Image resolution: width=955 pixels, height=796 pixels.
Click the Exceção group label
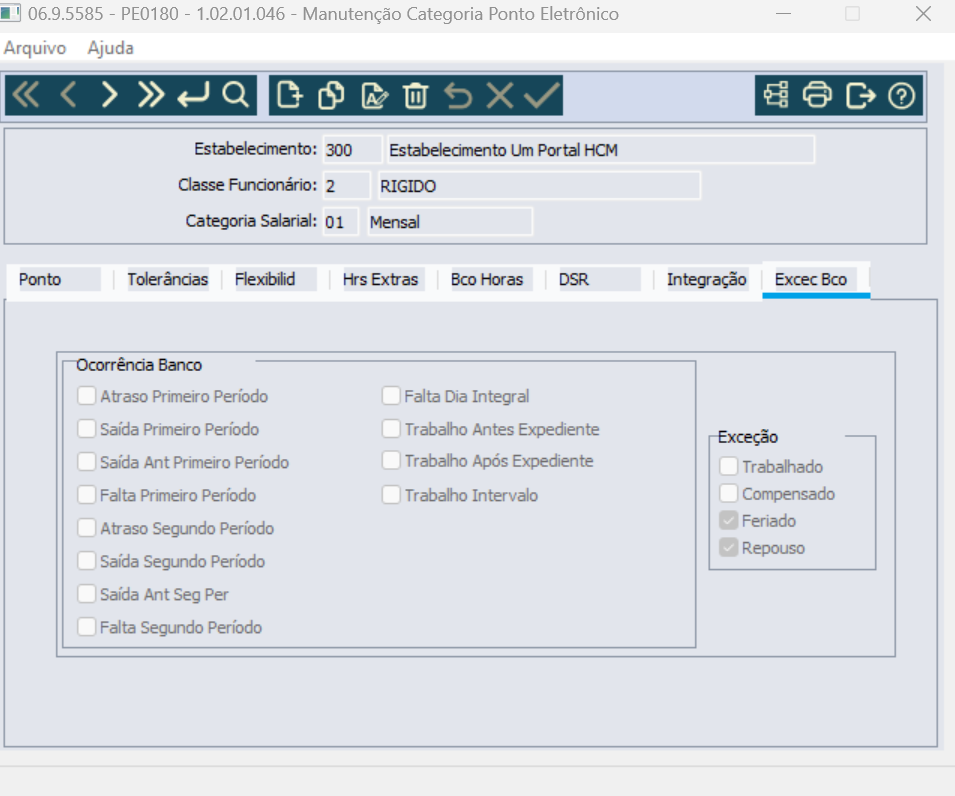pos(748,437)
